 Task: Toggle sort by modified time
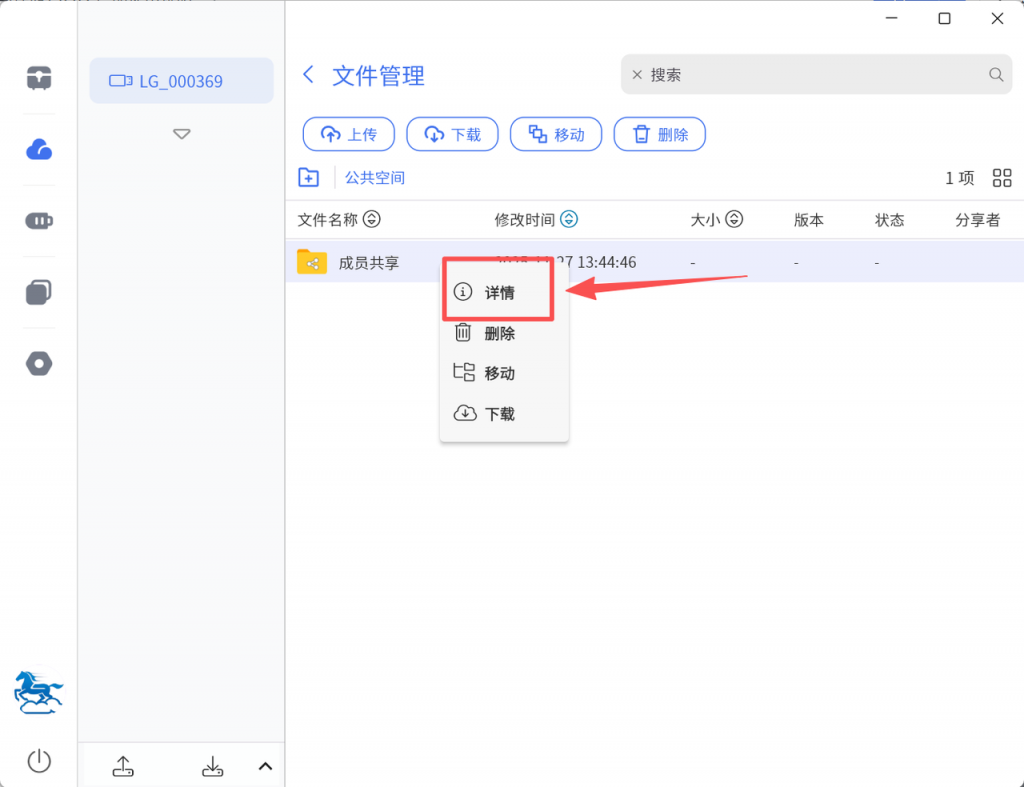pos(569,220)
